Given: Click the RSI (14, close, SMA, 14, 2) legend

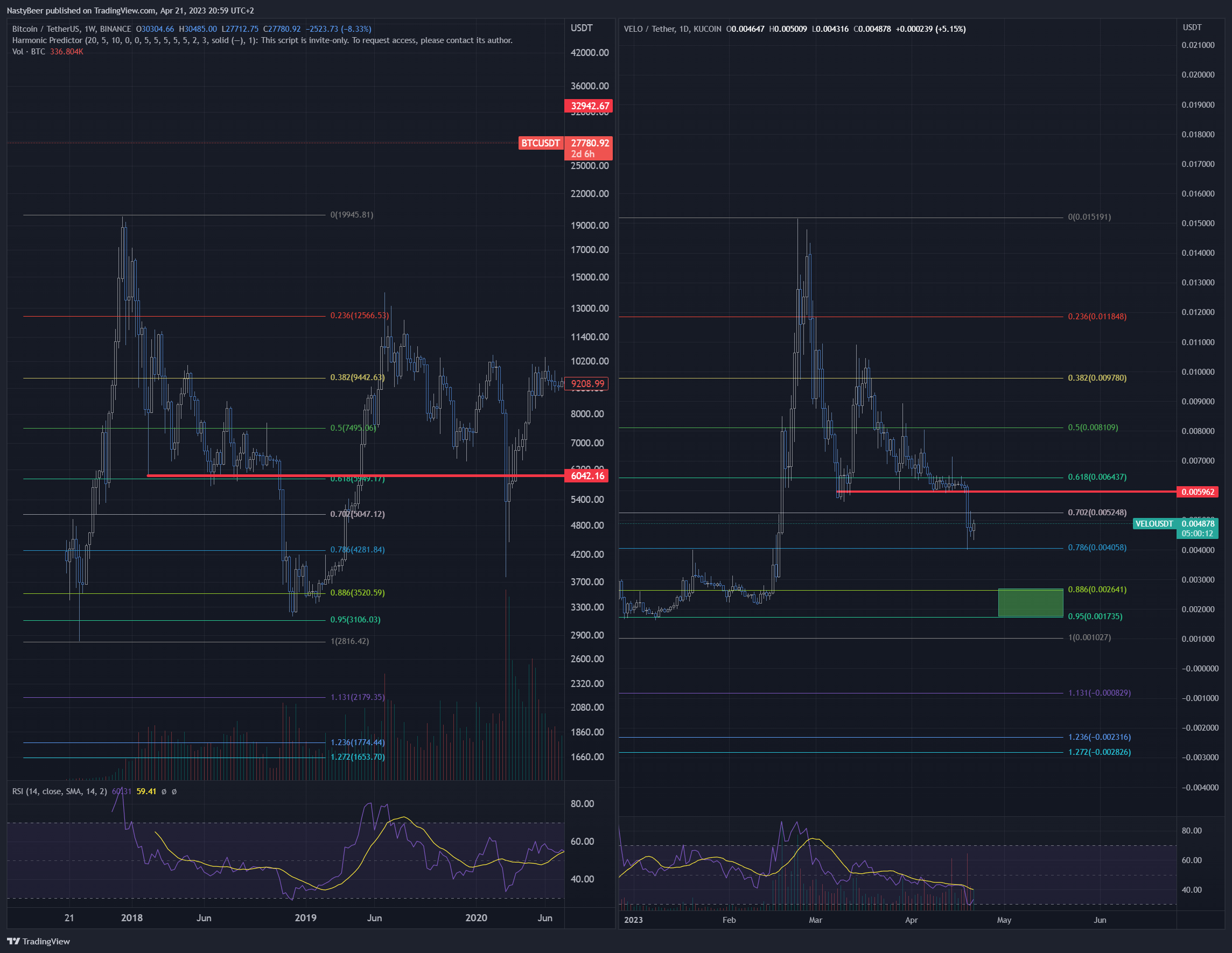Looking at the screenshot, I should tap(60, 791).
